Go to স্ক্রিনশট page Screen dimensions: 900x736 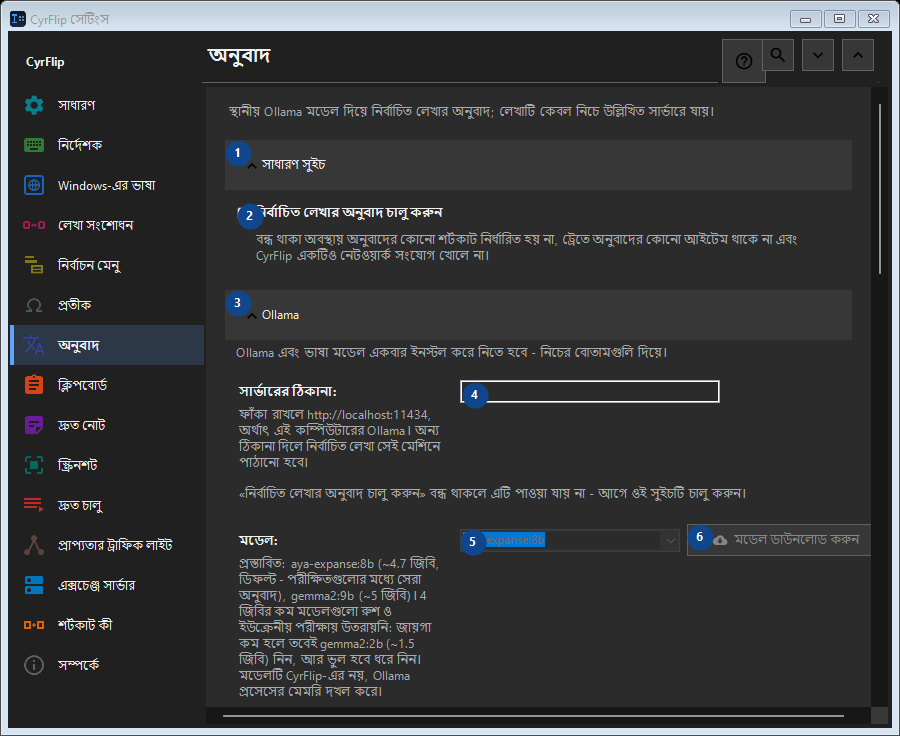(107, 465)
